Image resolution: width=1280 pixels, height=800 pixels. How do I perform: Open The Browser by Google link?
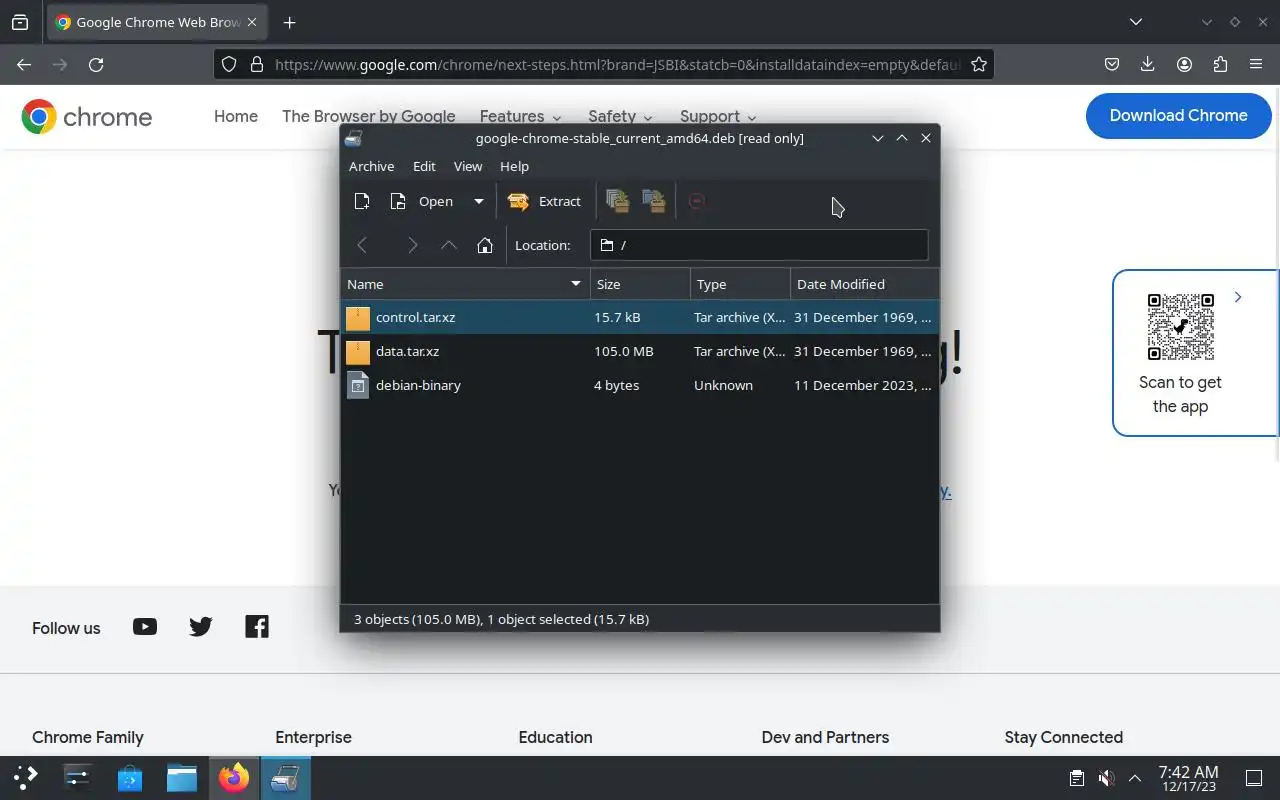click(368, 116)
